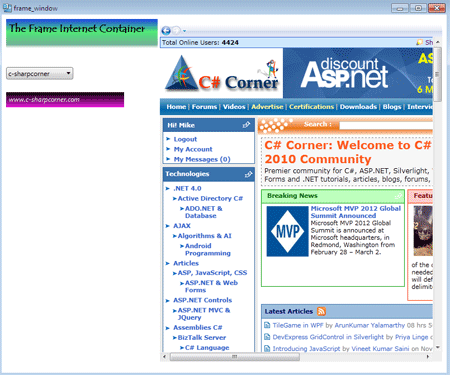Open the discount ASP.net banner ad
Image resolution: width=450 pixels, height=375 pixels.
(x=358, y=73)
